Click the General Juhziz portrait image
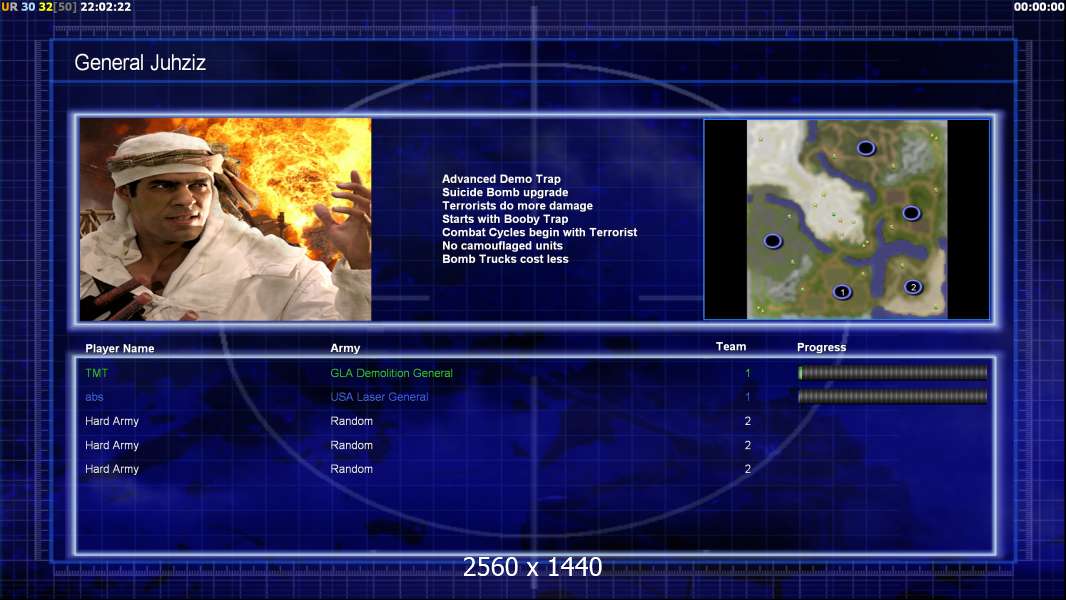 pyautogui.click(x=225, y=219)
